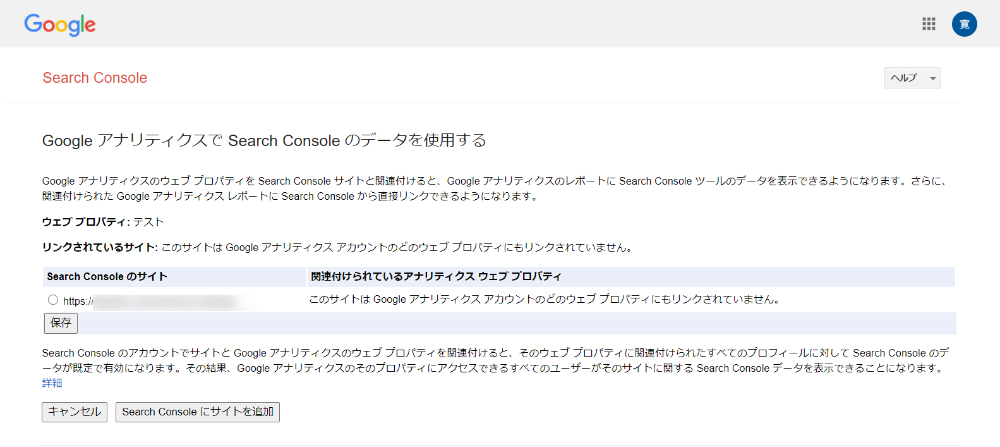
Task: Go to Google logo home
Action: click(60, 24)
